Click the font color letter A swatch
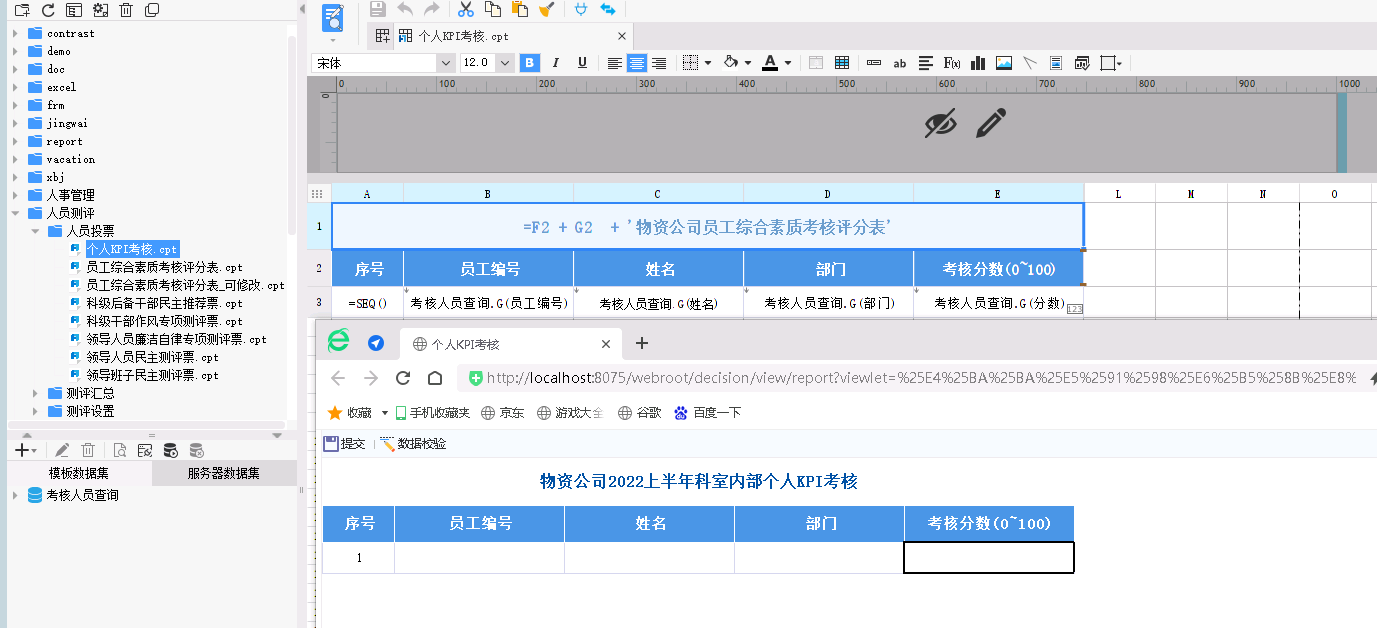 click(x=769, y=63)
